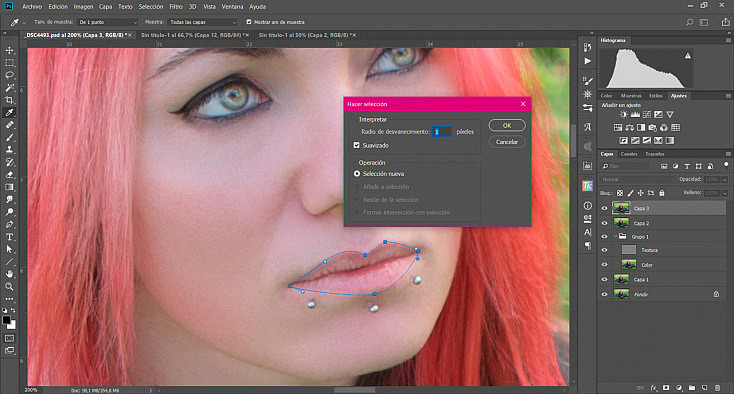734x394 pixels.
Task: Click the foreground color swatch
Action: (6, 320)
